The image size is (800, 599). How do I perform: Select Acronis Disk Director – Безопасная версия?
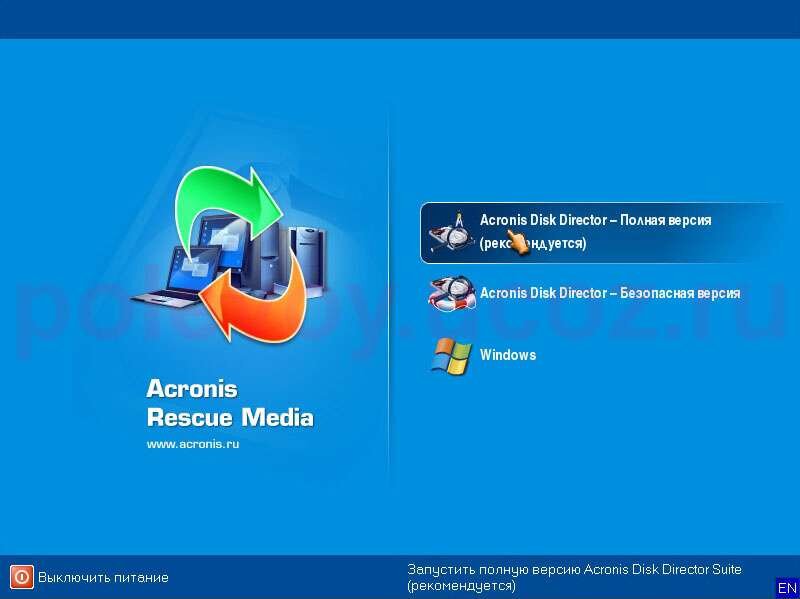pyautogui.click(x=609, y=293)
